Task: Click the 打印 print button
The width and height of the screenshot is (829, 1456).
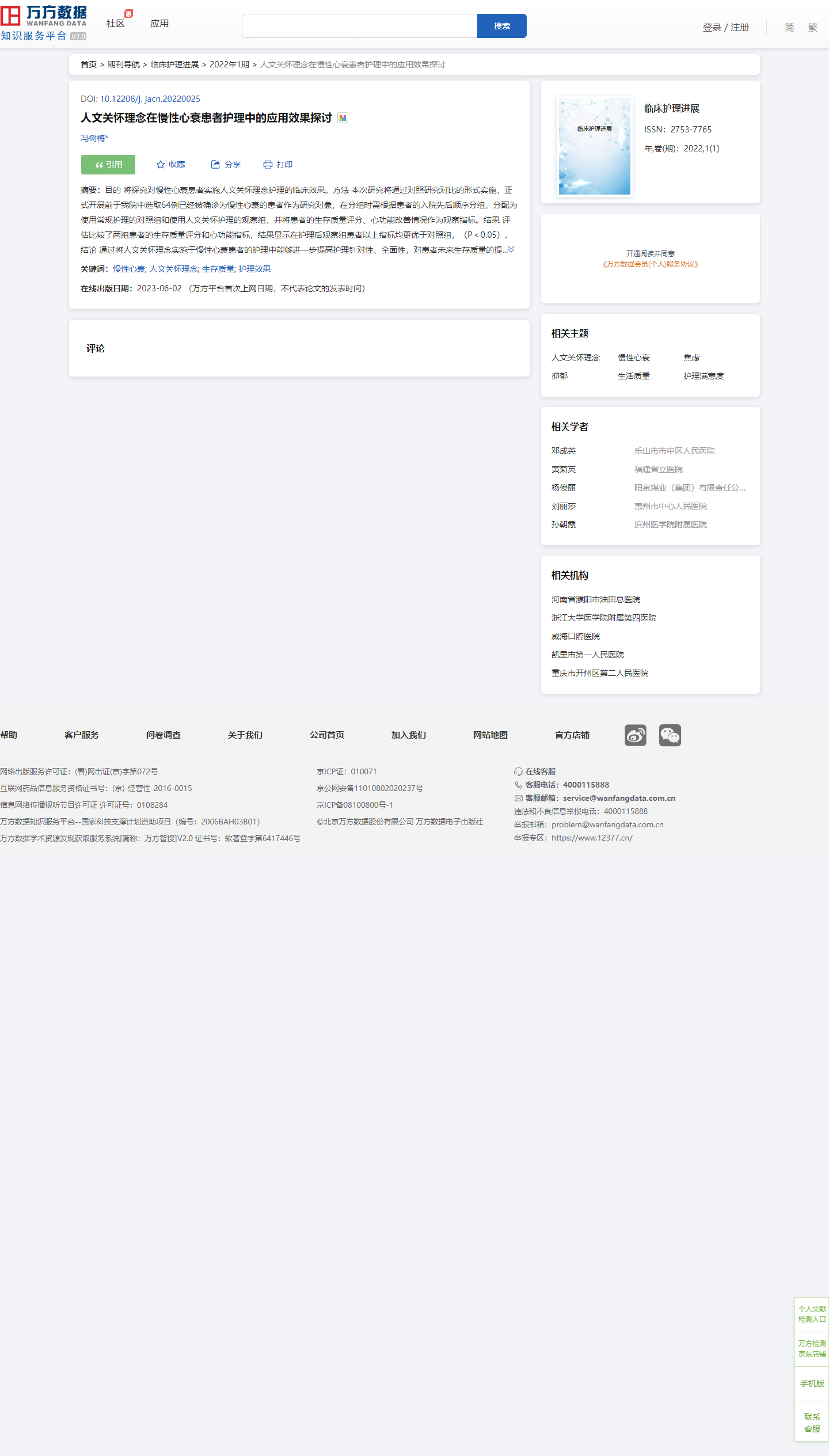Action: (278, 165)
